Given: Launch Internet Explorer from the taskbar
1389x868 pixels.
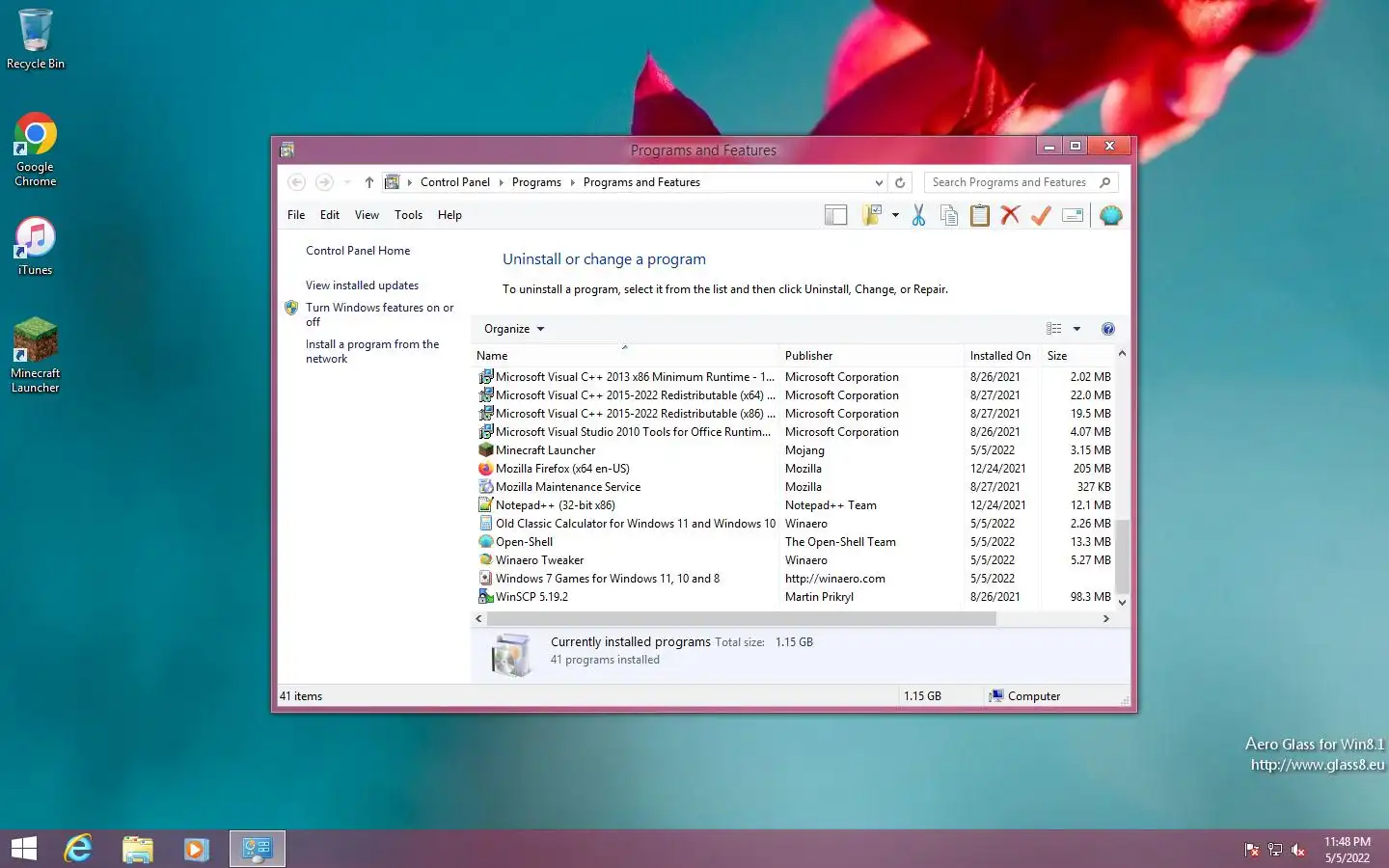Looking at the screenshot, I should tap(78, 849).
